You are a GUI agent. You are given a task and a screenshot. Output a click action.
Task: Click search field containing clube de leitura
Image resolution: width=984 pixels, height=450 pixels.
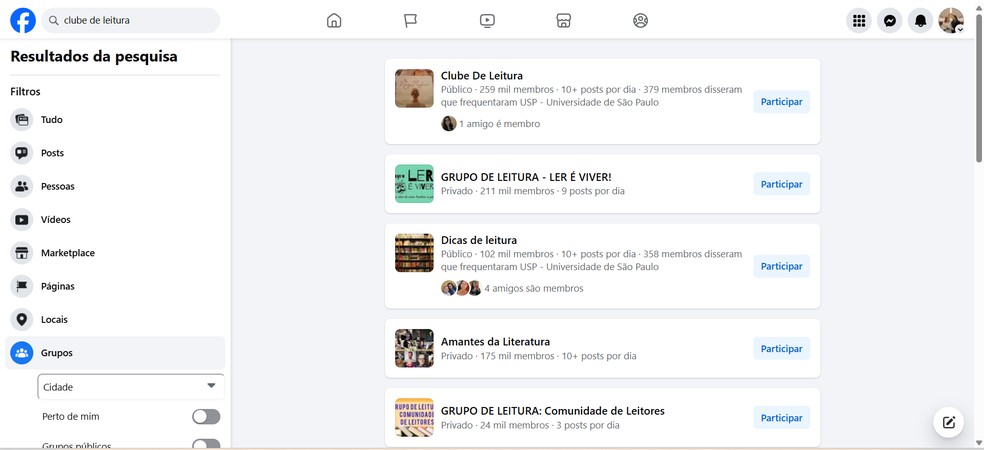pyautogui.click(x=131, y=21)
